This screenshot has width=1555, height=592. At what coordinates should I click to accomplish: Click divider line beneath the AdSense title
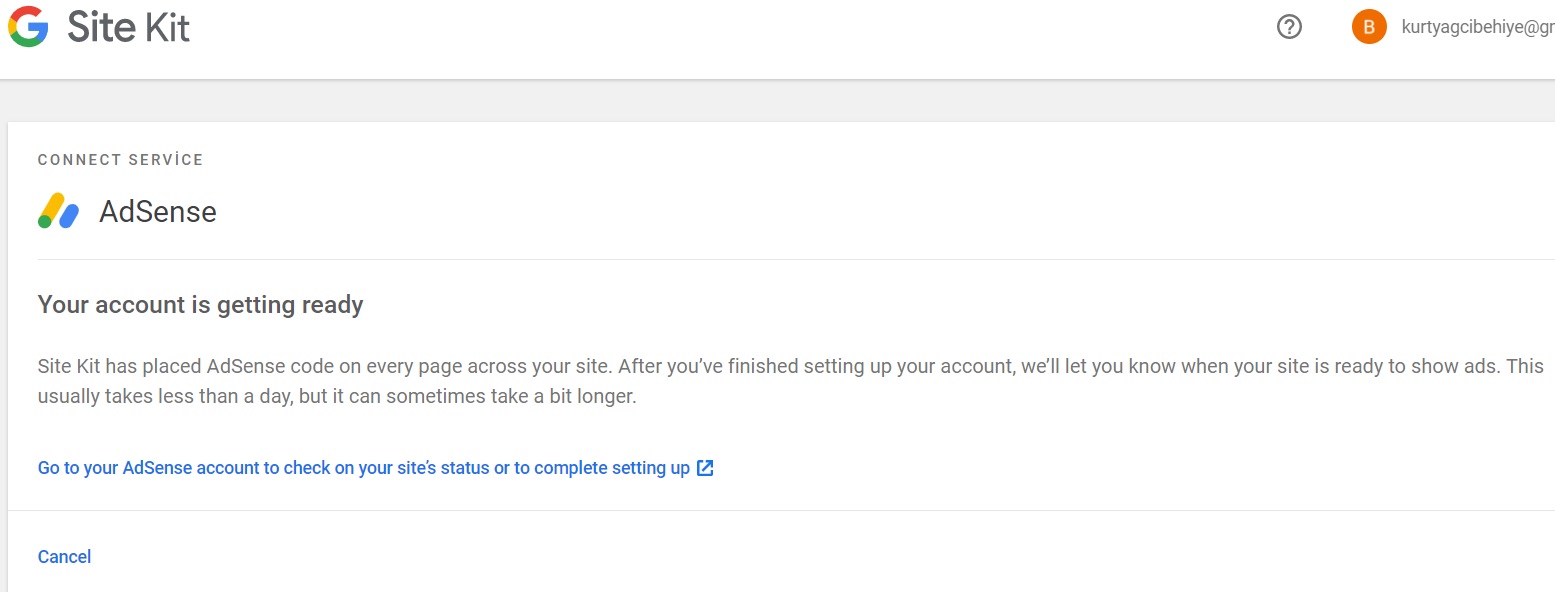[796, 259]
